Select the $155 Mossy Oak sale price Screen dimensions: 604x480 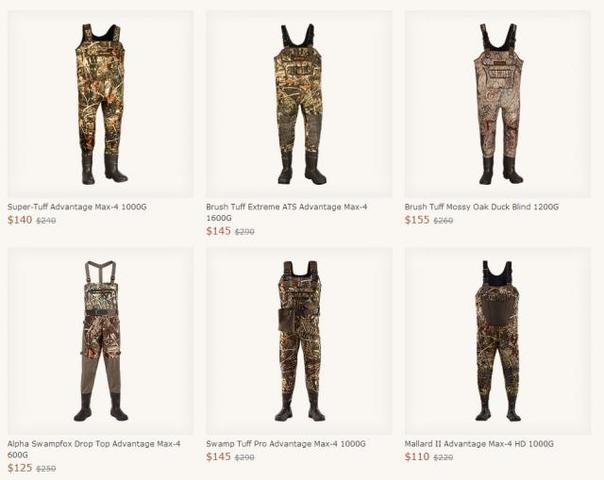coord(417,220)
